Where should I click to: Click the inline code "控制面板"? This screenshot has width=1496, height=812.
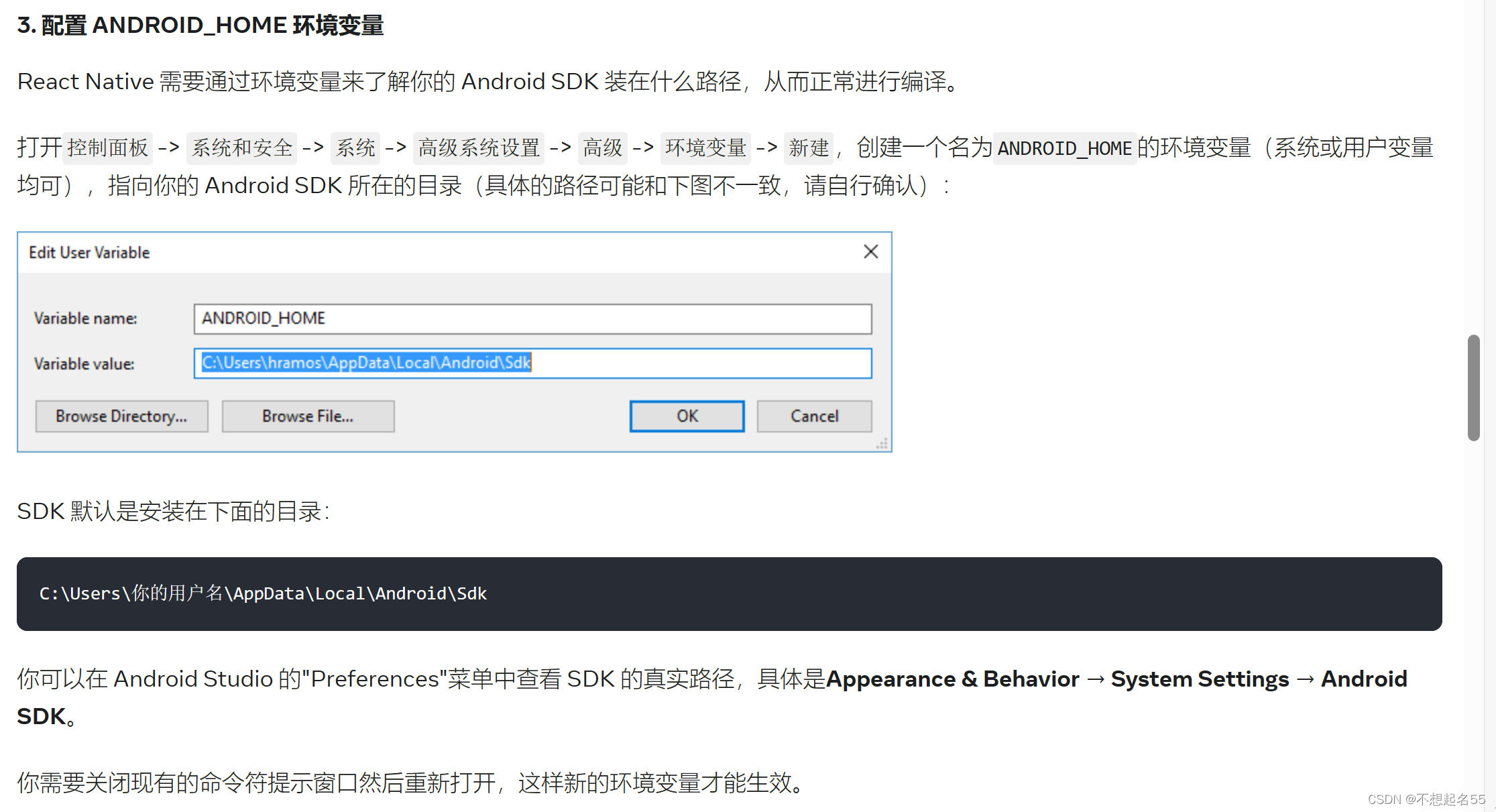click(107, 148)
